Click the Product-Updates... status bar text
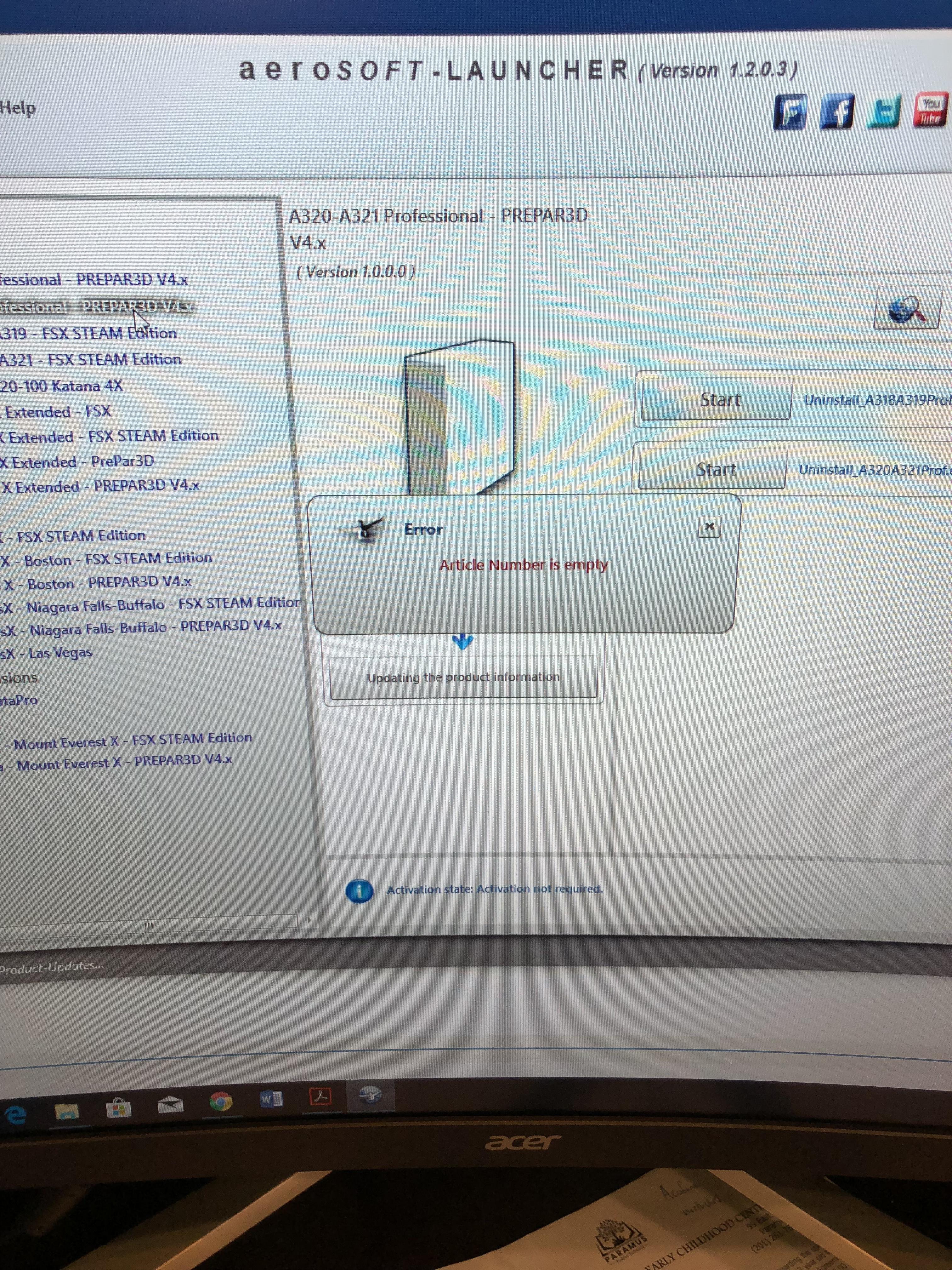 52,967
